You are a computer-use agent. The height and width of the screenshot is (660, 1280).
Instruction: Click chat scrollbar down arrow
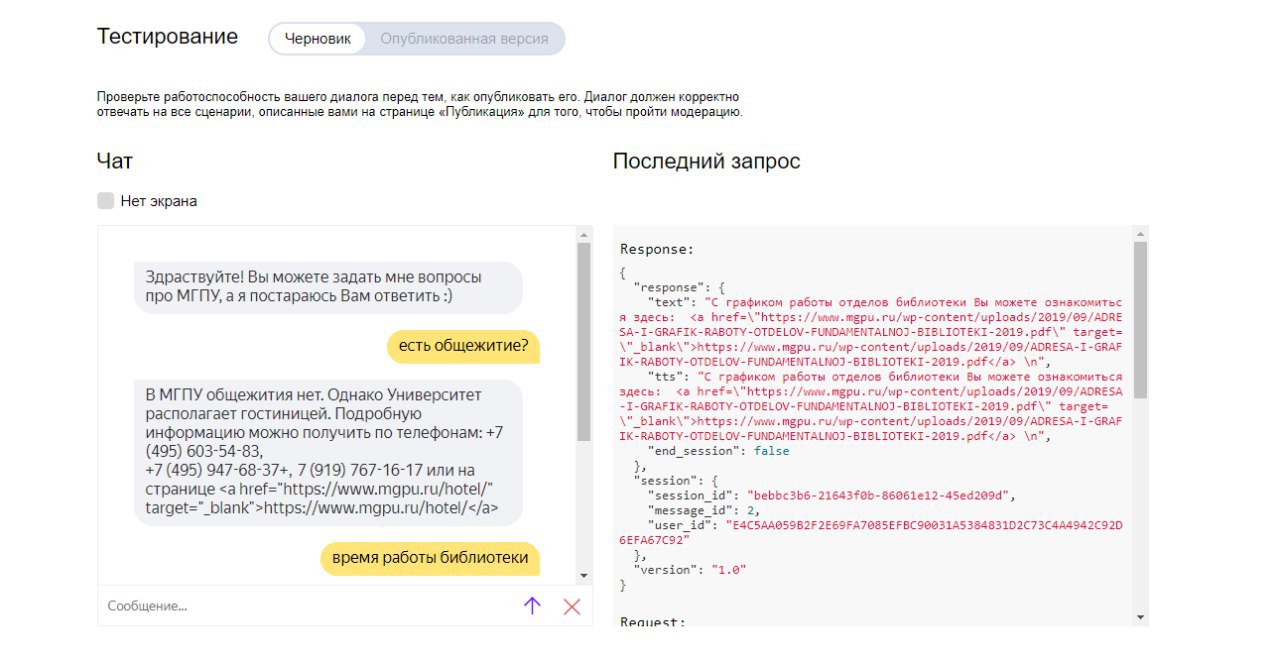[x=584, y=576]
